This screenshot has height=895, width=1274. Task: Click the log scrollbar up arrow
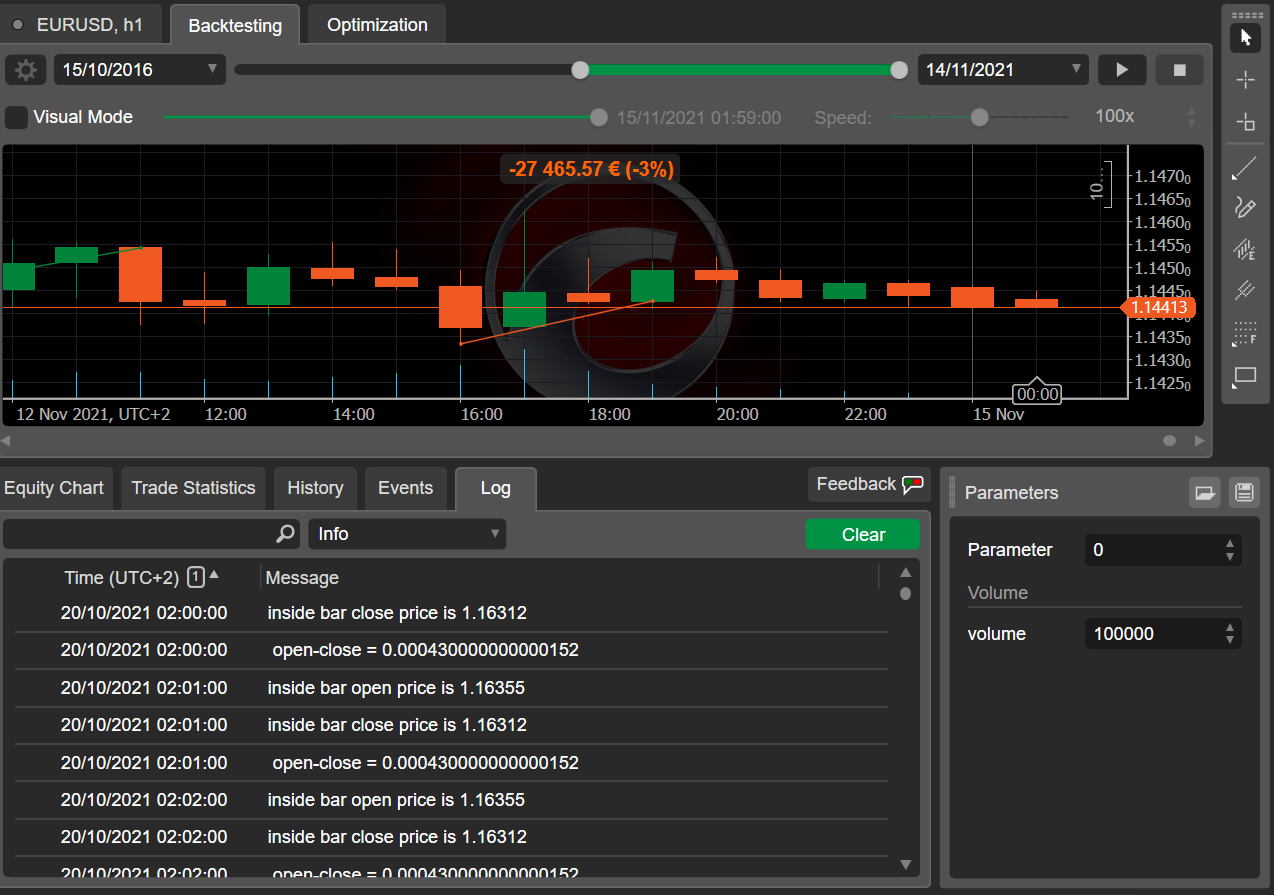pyautogui.click(x=905, y=573)
